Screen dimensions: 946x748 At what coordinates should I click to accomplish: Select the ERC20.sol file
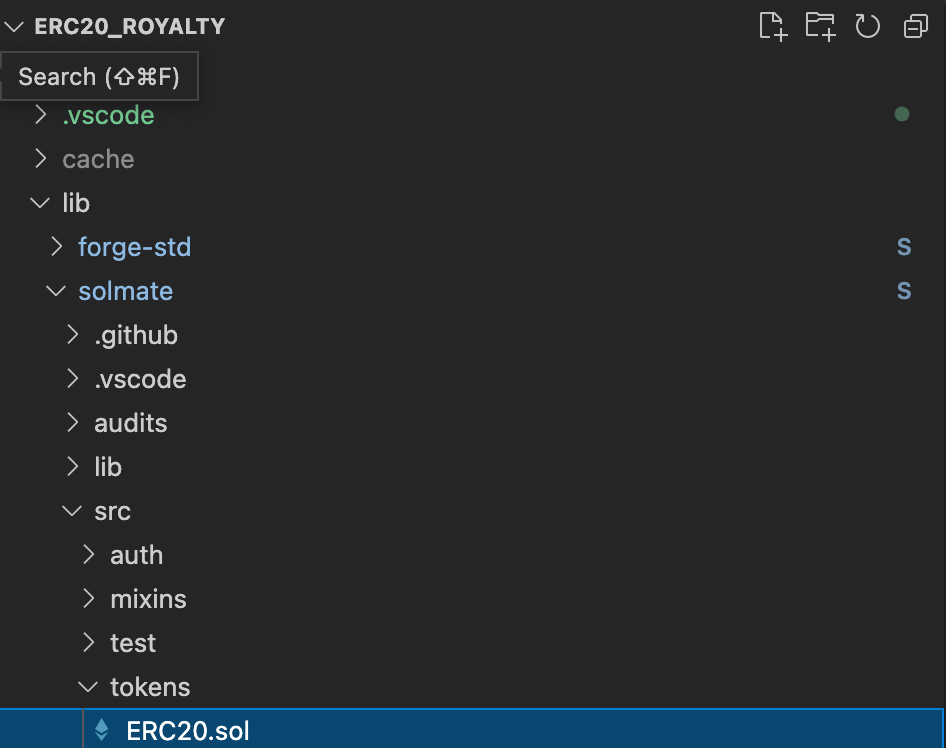pos(188,731)
